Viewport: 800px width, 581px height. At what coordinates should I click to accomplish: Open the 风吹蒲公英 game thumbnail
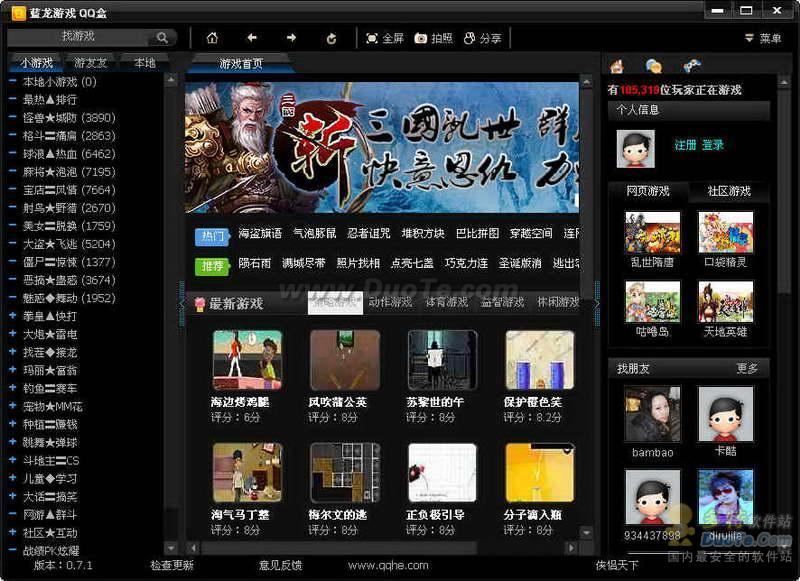(345, 360)
